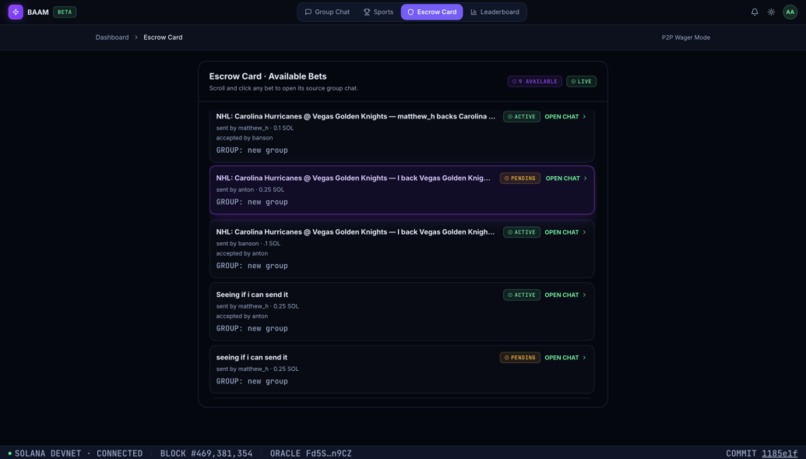
Task: Select lowercase 'seeing if i can send it' title
Action: click(251, 358)
